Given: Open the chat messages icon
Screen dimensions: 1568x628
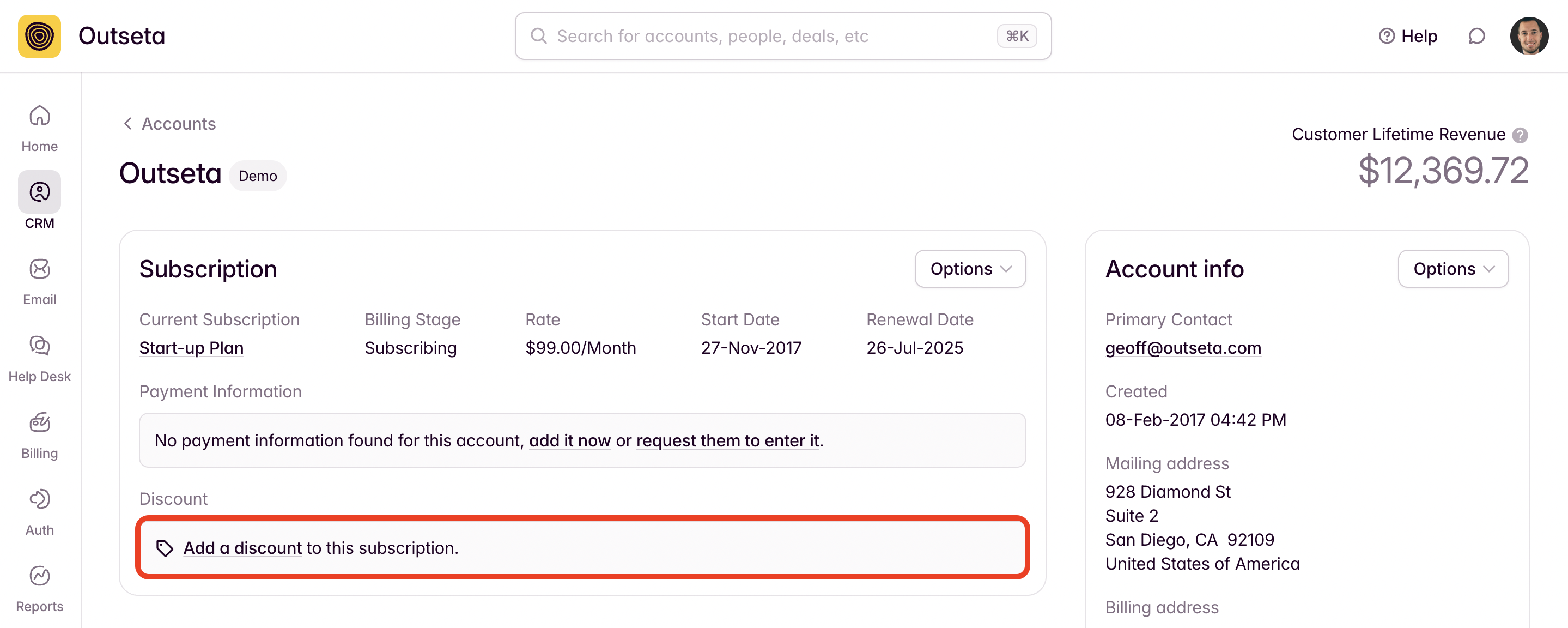Looking at the screenshot, I should [1476, 36].
